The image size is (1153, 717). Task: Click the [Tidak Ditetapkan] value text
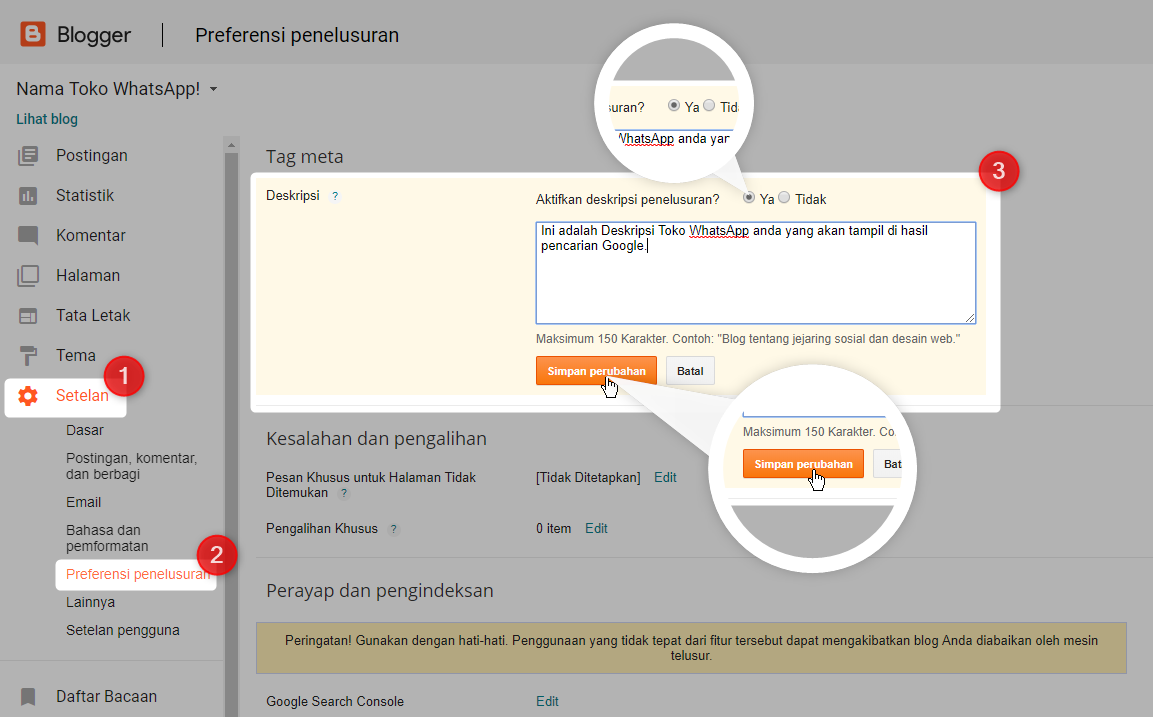coord(588,477)
